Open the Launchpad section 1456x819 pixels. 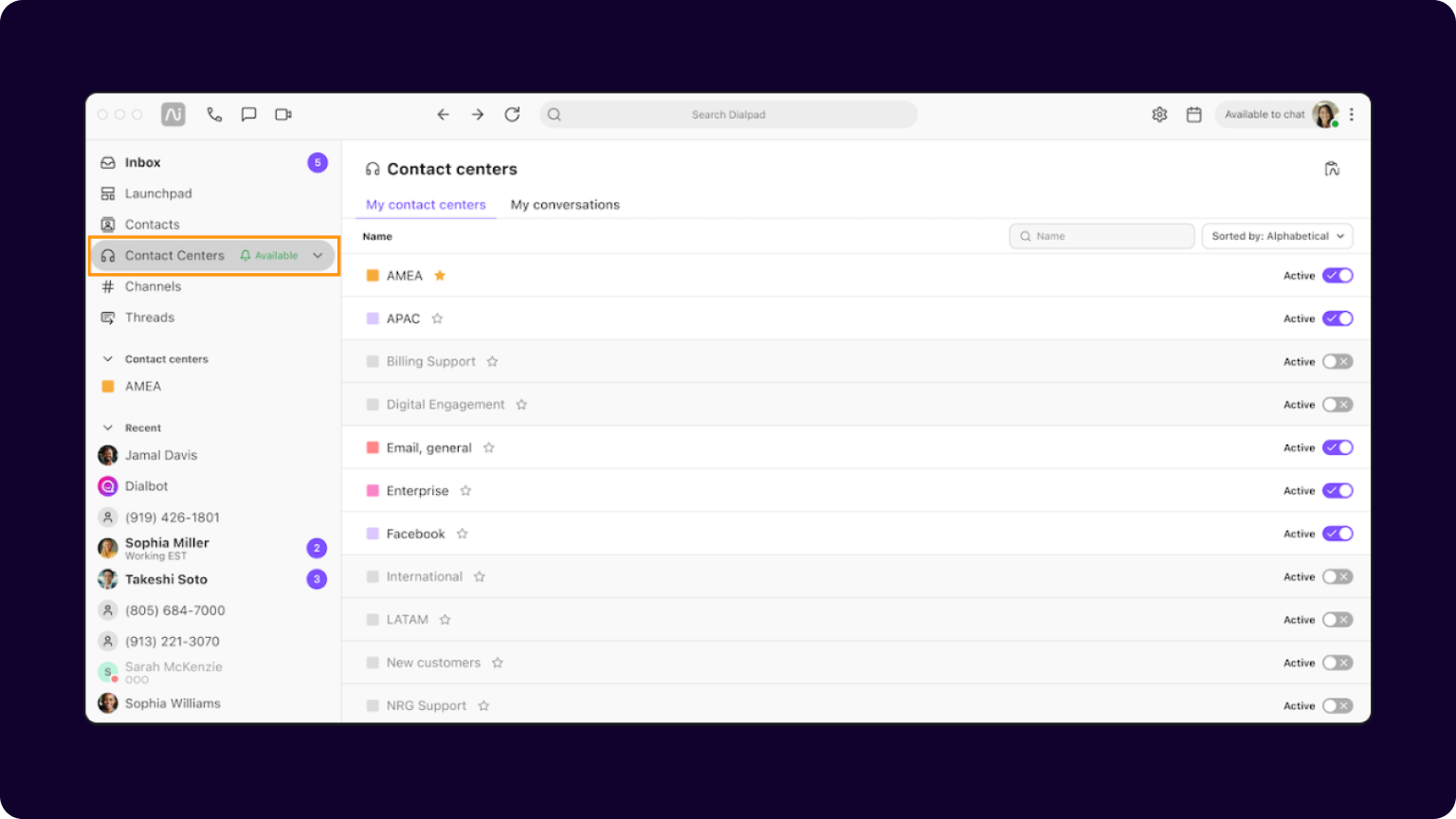pyautogui.click(x=157, y=193)
